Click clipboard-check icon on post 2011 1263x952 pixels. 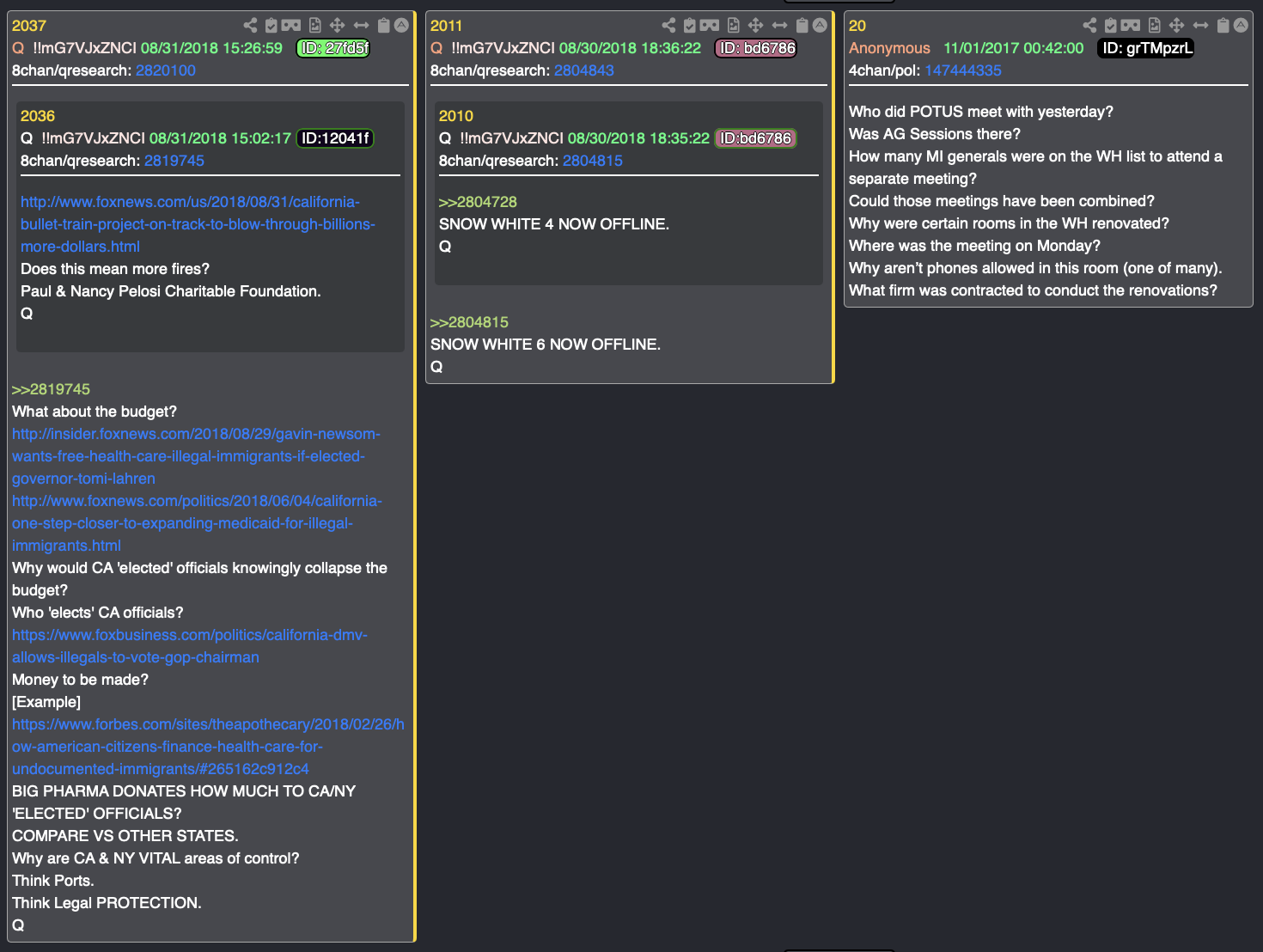tap(690, 25)
